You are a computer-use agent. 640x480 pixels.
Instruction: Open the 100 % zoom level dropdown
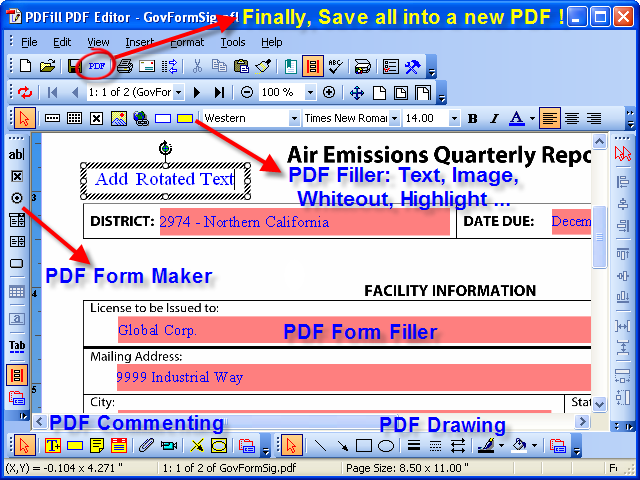[x=310, y=92]
